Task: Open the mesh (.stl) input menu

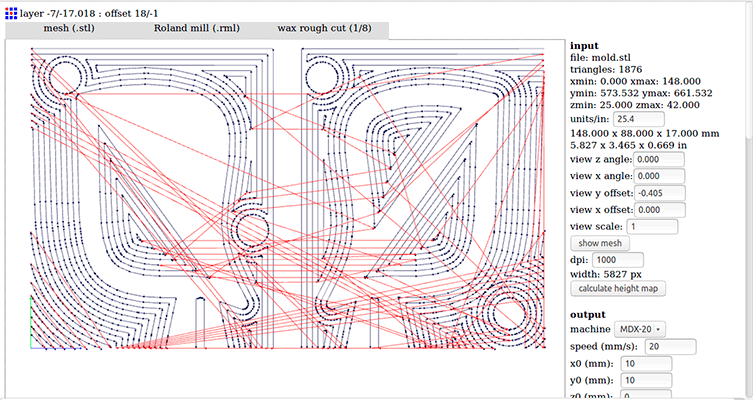Action: pyautogui.click(x=69, y=28)
